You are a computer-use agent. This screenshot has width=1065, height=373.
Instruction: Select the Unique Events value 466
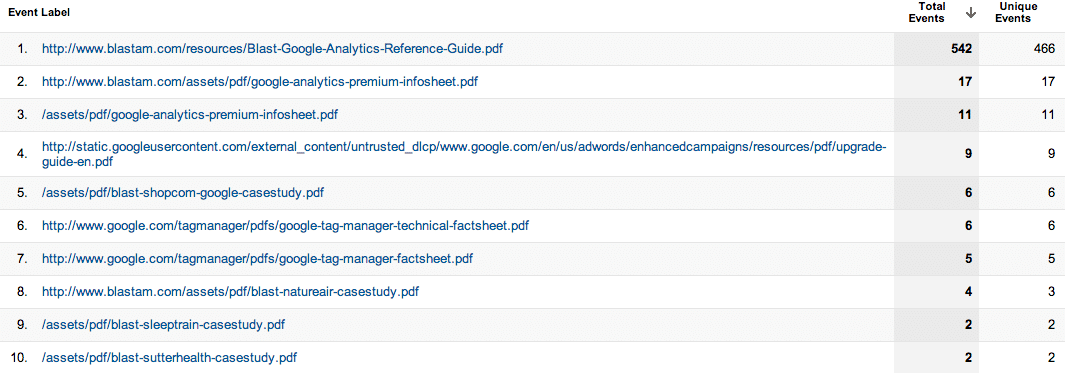[1044, 49]
